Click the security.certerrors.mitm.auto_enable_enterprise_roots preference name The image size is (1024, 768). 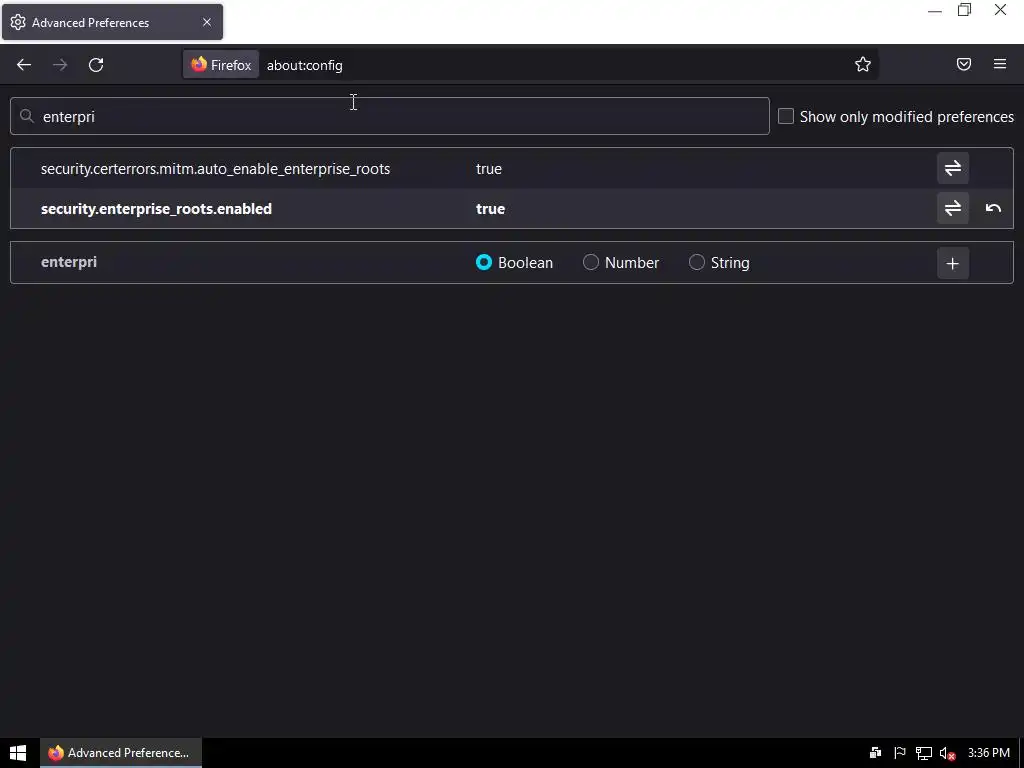pos(216,168)
